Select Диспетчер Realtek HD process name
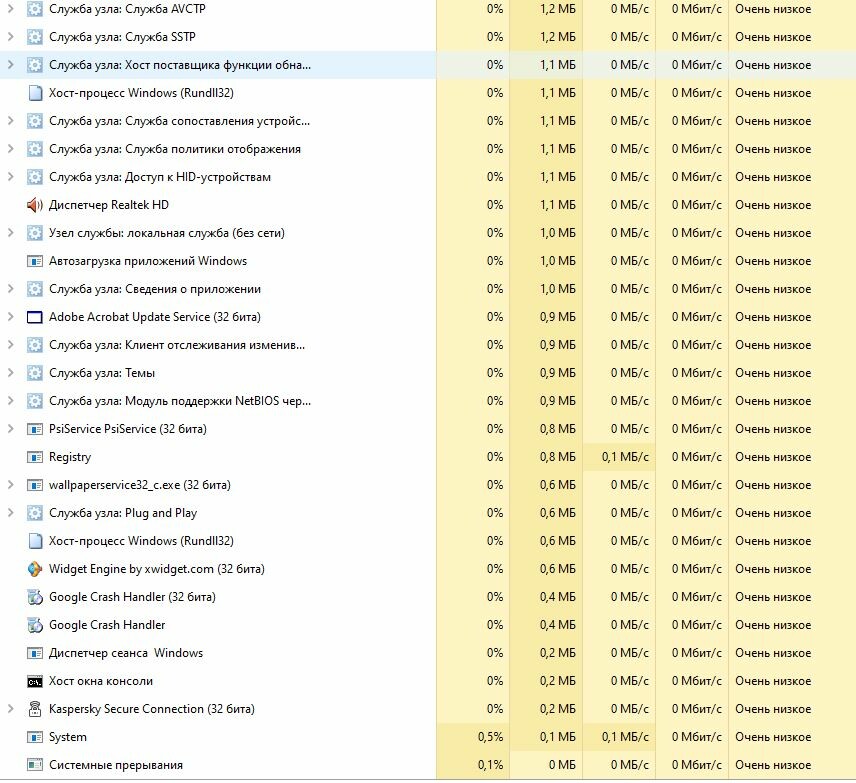This screenshot has height=783, width=856. click(x=109, y=205)
